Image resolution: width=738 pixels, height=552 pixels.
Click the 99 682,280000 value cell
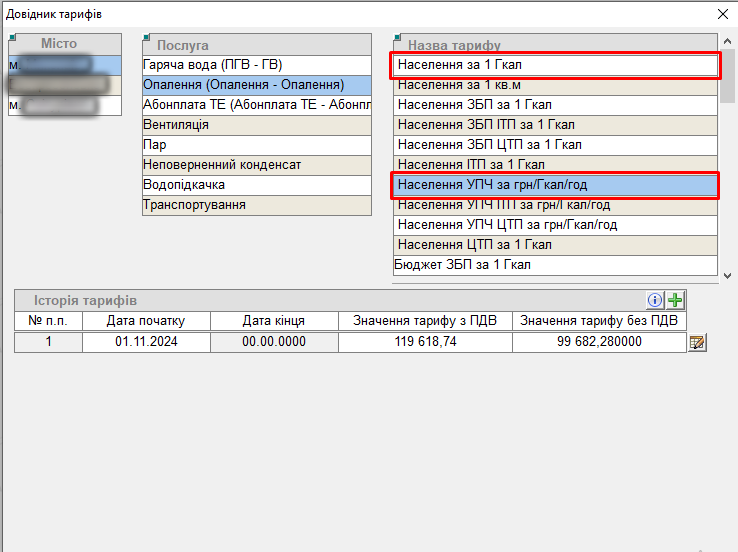(x=599, y=343)
